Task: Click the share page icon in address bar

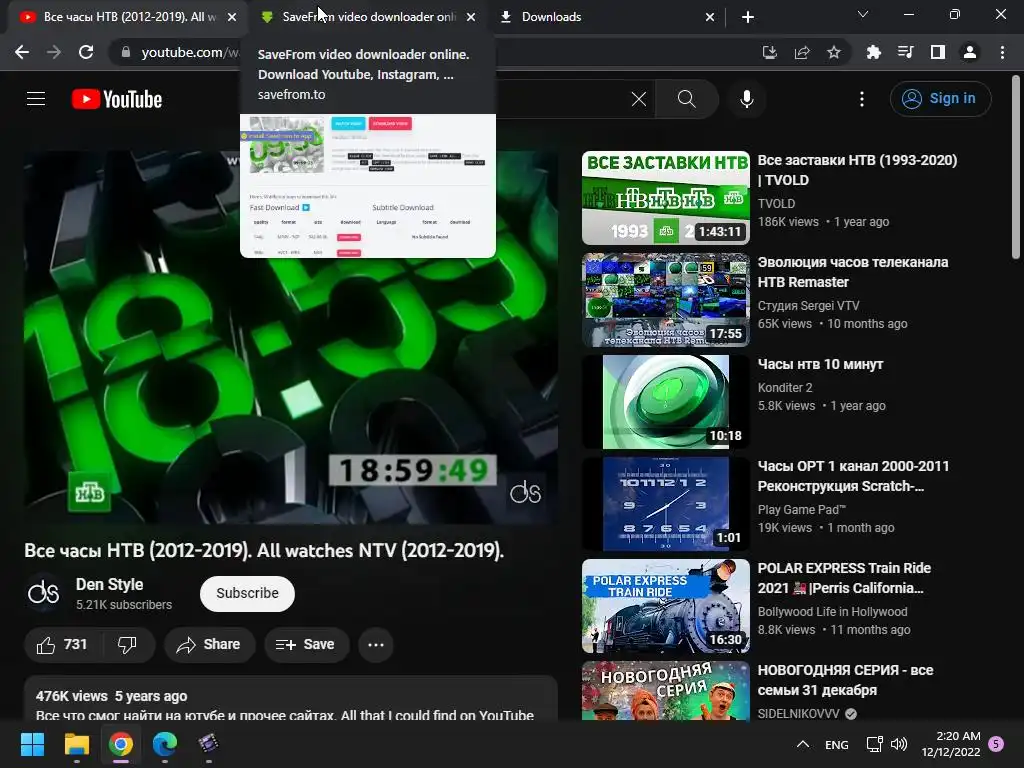Action: click(x=802, y=52)
